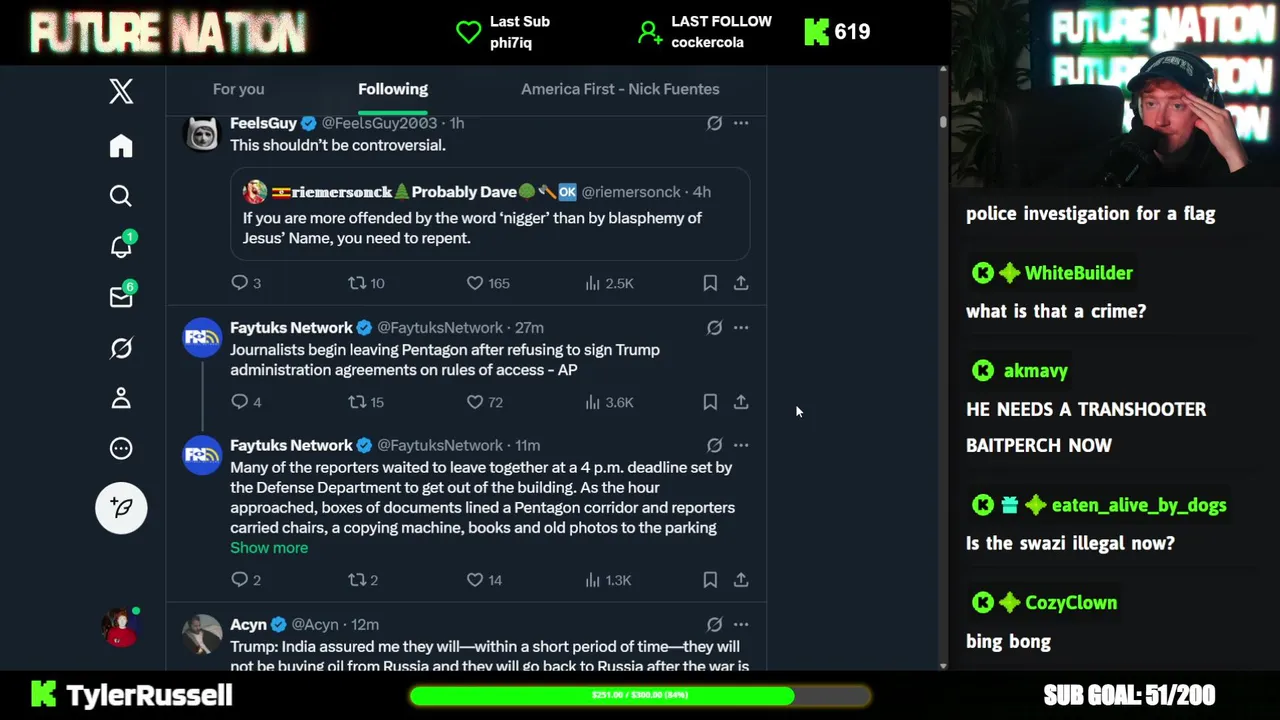Switch to the Following tab
This screenshot has width=1280, height=720.
393,89
